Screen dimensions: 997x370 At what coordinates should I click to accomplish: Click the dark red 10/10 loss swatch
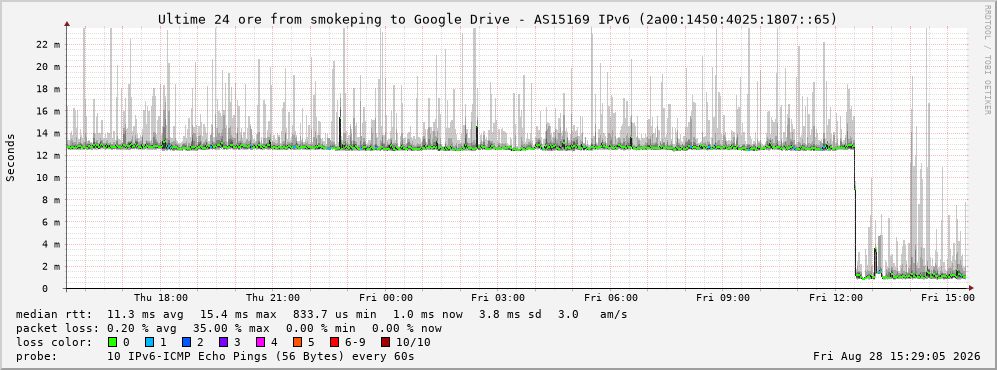coord(387,342)
